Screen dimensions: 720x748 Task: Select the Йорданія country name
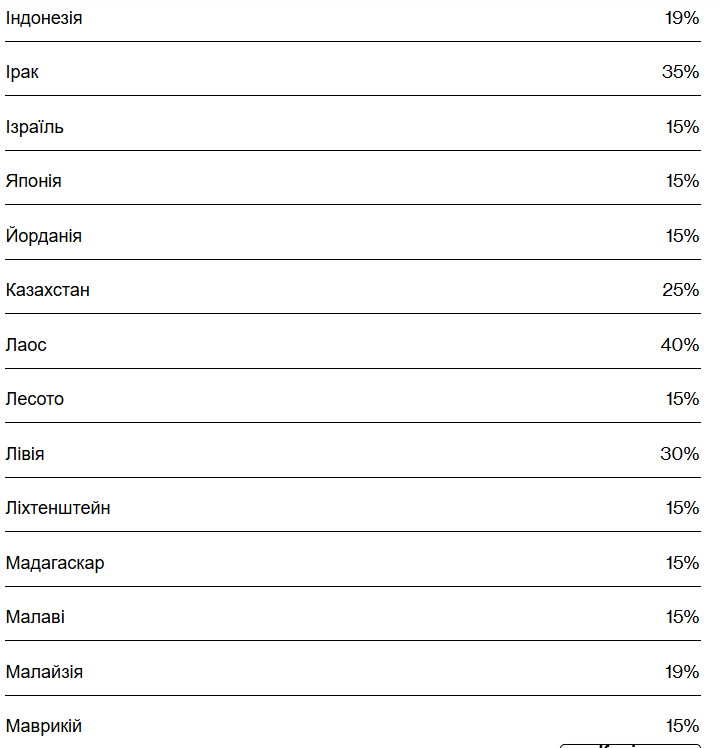tap(44, 236)
